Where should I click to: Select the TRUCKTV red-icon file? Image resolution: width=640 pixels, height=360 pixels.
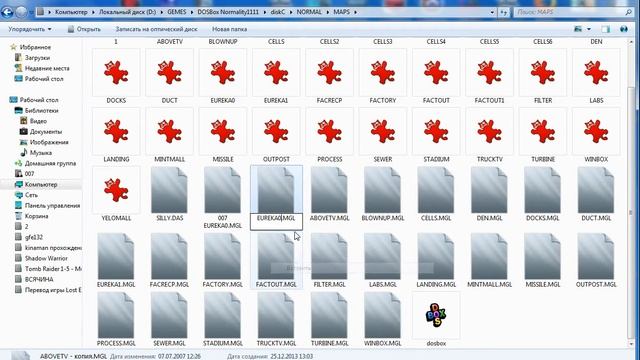tap(489, 136)
